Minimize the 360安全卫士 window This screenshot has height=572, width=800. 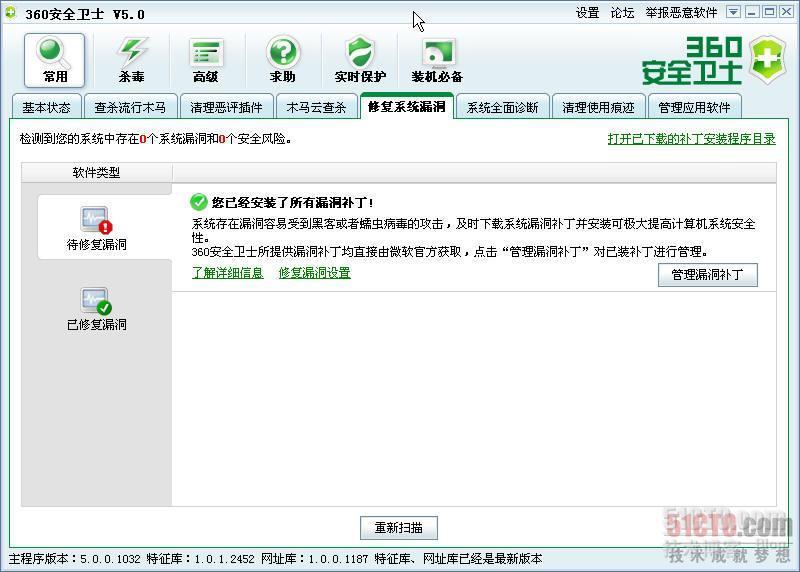point(751,12)
